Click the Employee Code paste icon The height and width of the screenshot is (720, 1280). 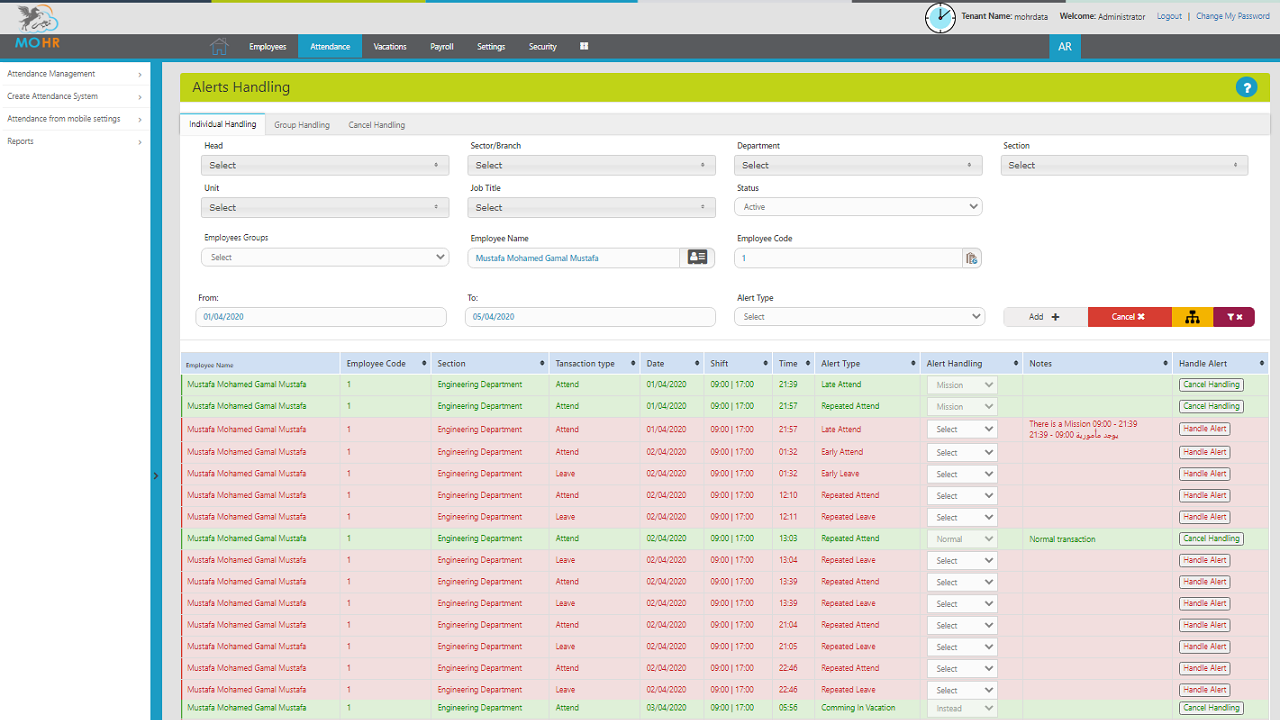[x=971, y=258]
